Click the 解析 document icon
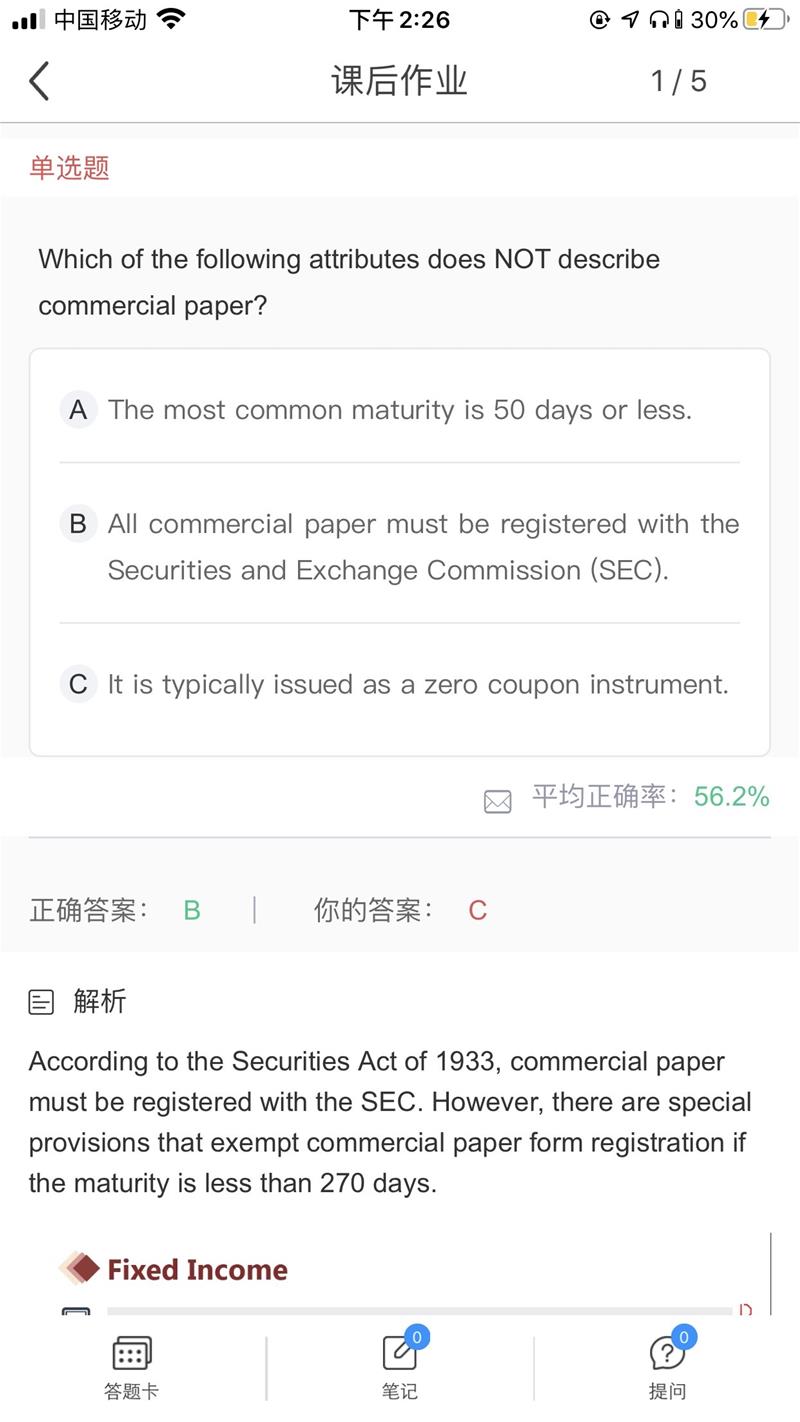This screenshot has height=1422, width=800. (41, 1002)
